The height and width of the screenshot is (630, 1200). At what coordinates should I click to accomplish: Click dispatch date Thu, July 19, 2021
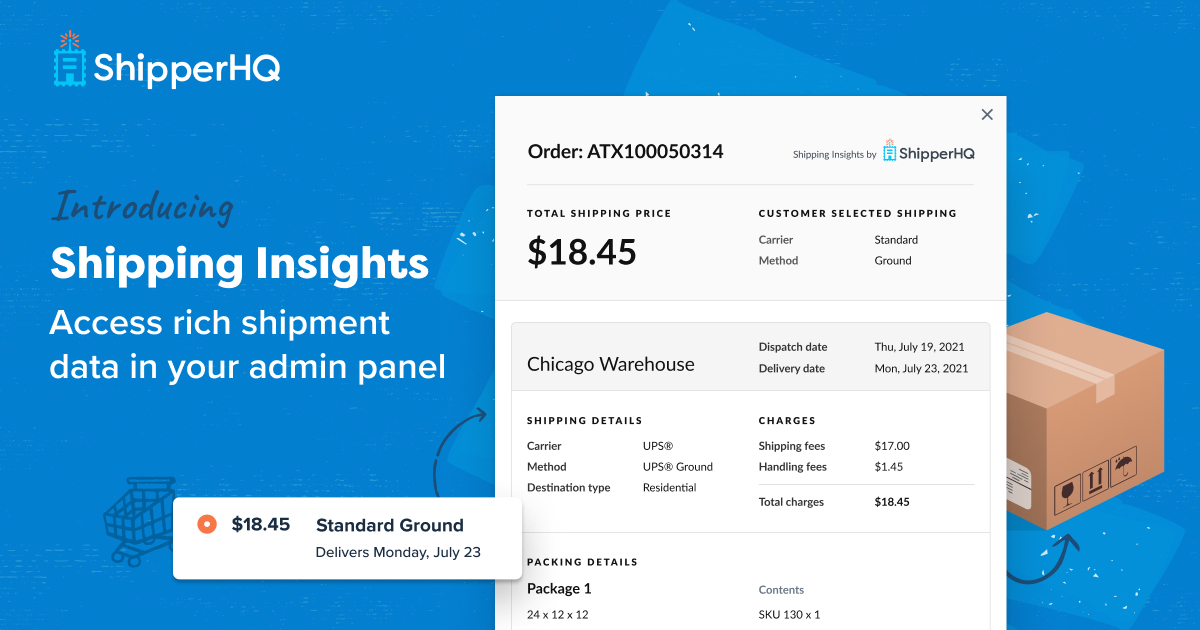[921, 347]
